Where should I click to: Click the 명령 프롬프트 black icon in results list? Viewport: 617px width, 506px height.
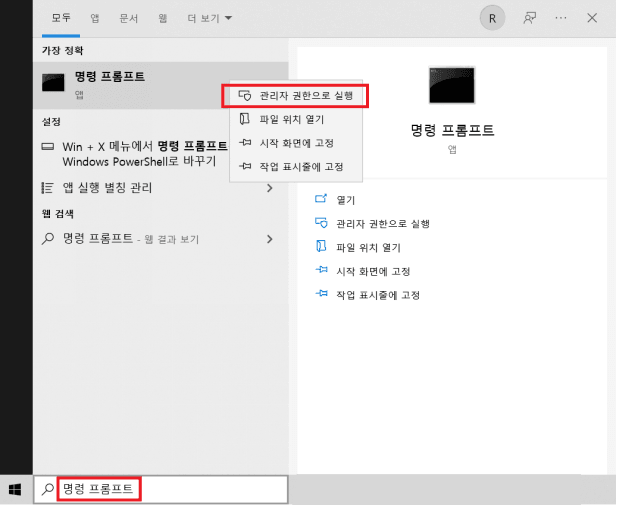pyautogui.click(x=53, y=83)
